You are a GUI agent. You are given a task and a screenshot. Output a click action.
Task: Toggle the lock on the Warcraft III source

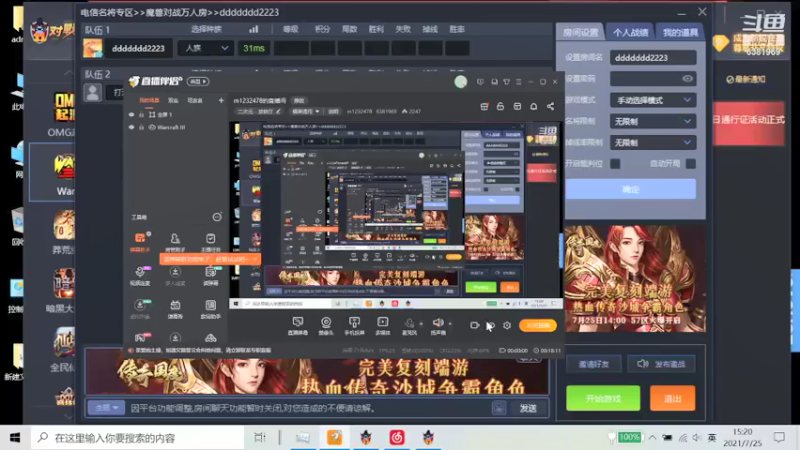[141, 127]
